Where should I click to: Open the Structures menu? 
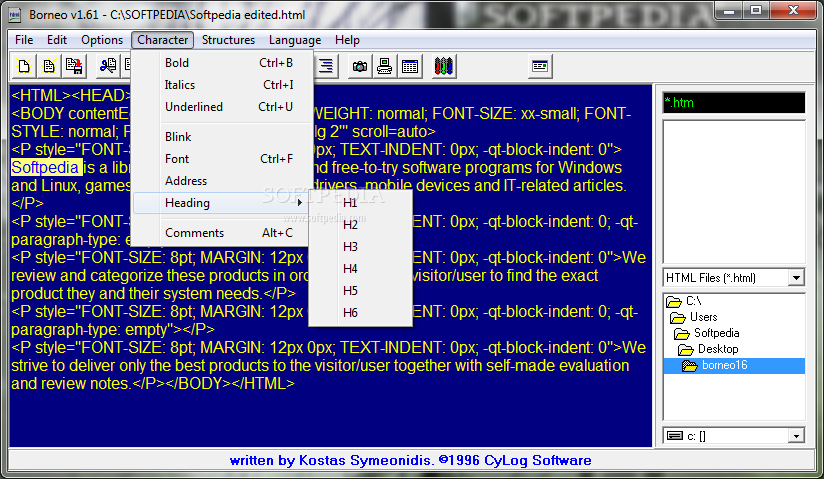pos(228,40)
